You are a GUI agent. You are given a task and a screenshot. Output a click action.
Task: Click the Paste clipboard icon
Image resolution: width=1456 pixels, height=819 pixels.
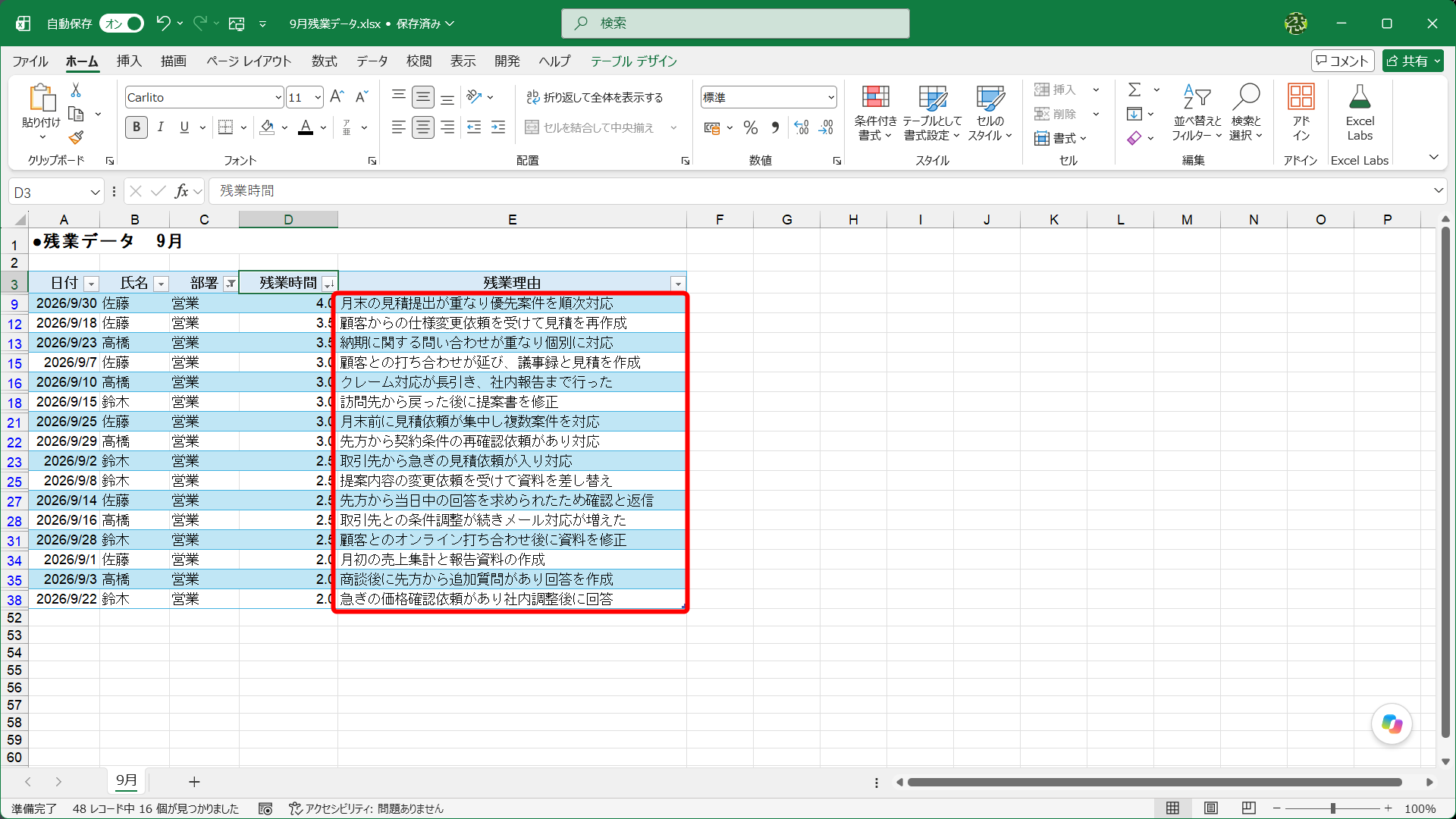(x=42, y=99)
